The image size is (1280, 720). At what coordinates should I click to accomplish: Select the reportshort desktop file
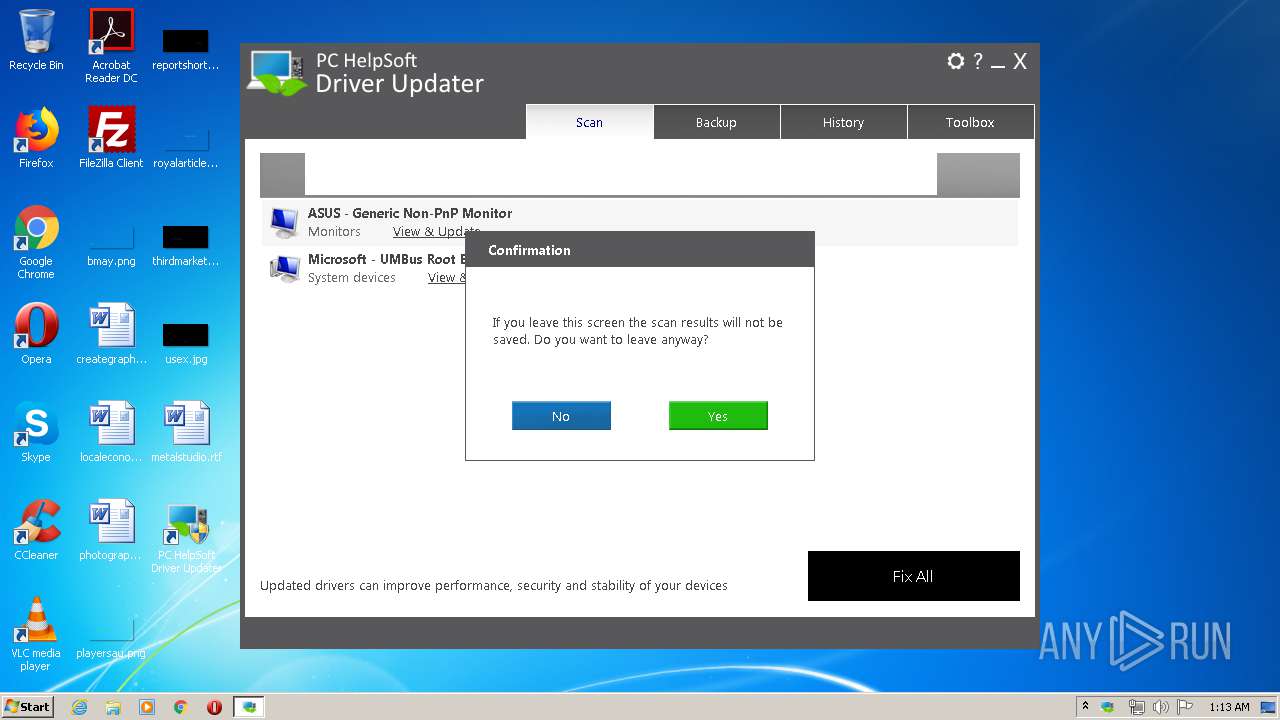tap(186, 50)
